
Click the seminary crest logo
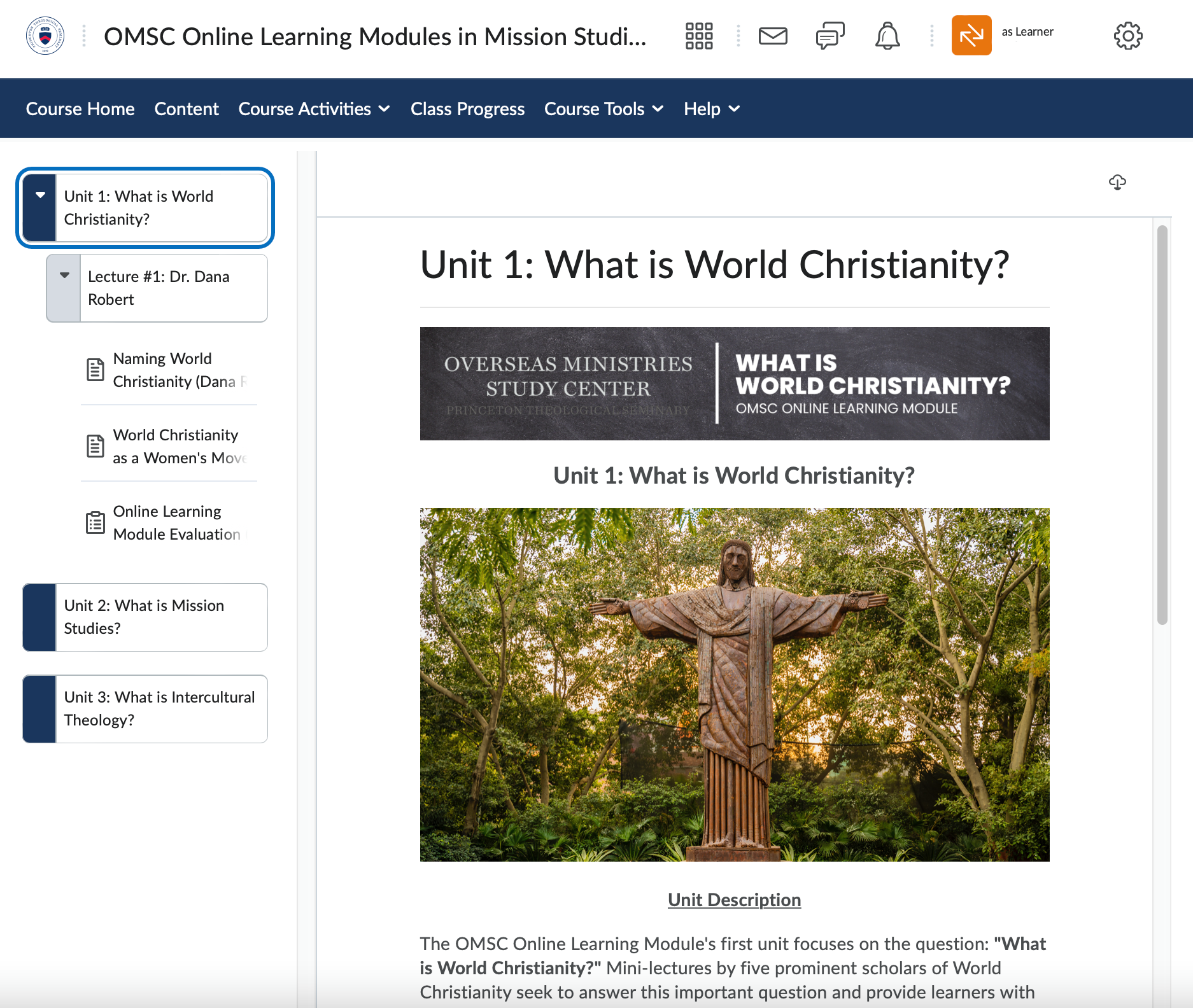point(44,36)
